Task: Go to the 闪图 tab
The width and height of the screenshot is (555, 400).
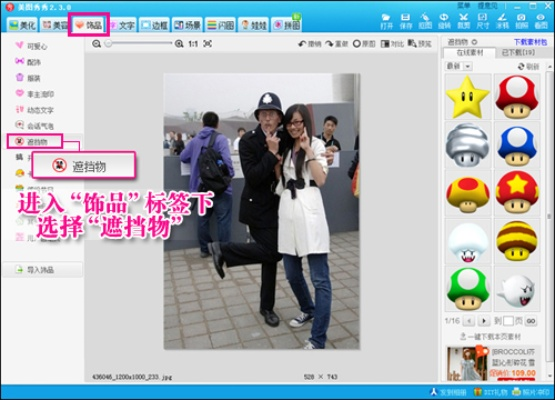Action: coord(220,25)
